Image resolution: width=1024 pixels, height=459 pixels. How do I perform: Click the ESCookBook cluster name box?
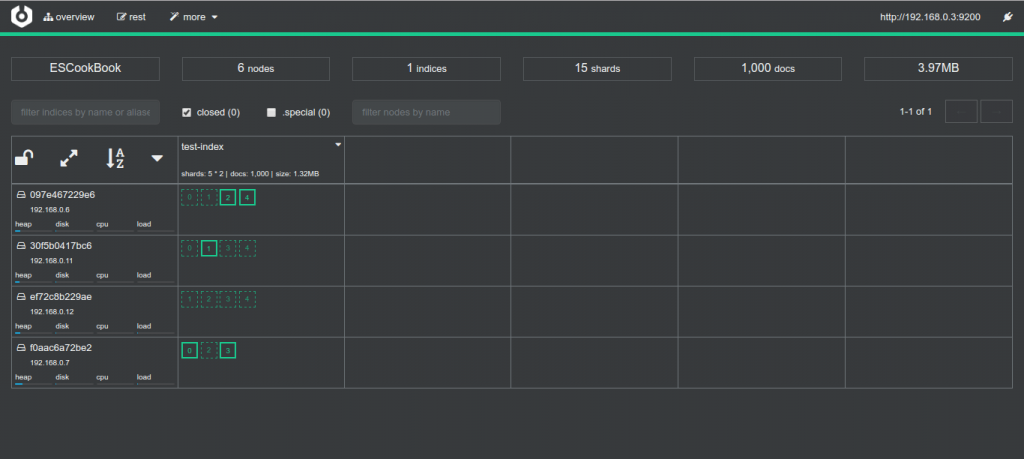86,69
